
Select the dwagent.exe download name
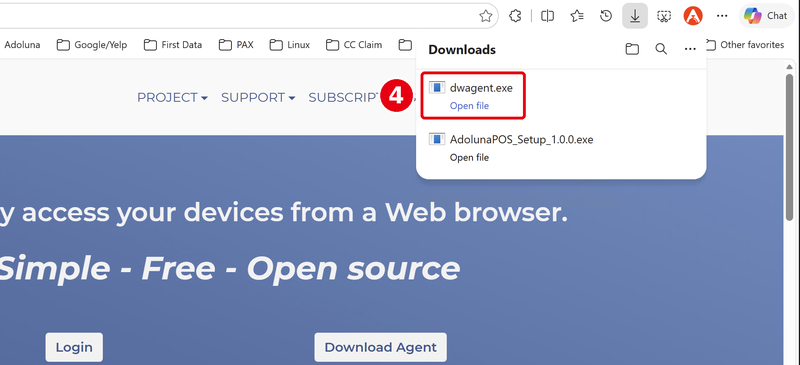(481, 88)
